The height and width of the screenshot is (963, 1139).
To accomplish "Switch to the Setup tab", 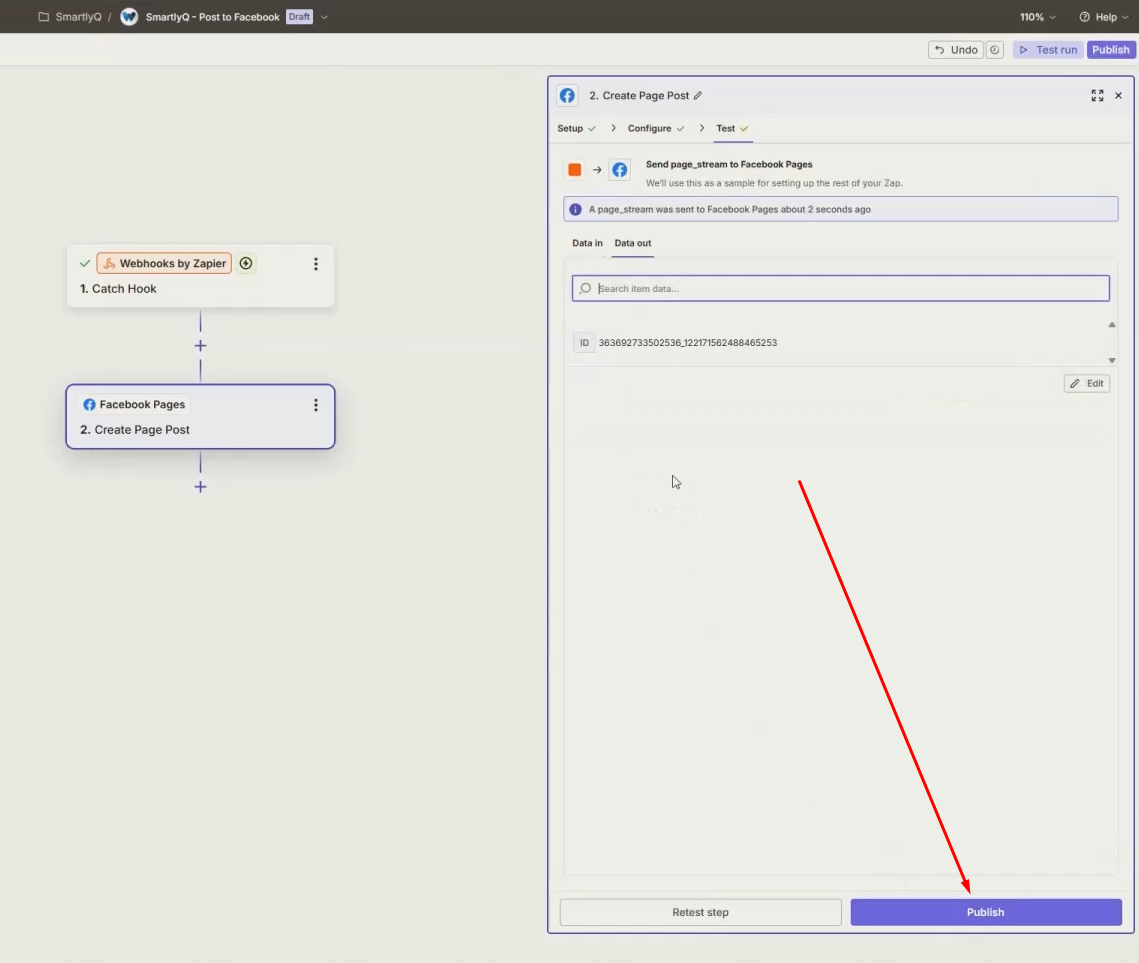I will point(577,129).
